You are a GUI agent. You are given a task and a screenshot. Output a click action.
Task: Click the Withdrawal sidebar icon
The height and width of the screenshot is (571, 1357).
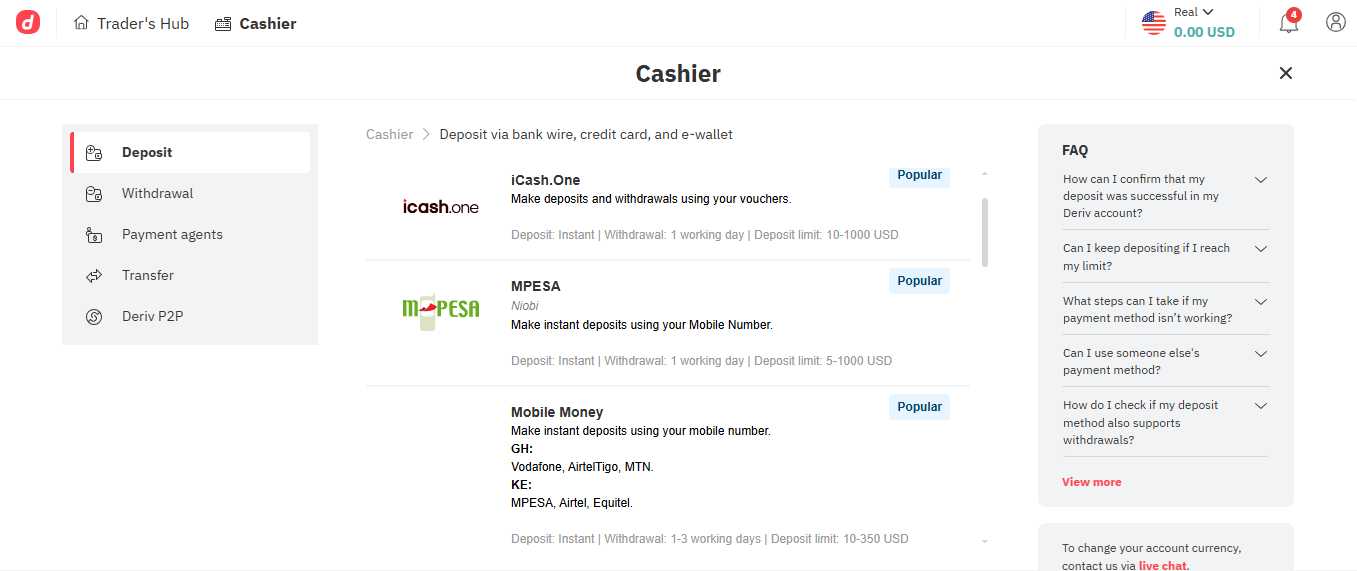pos(94,194)
